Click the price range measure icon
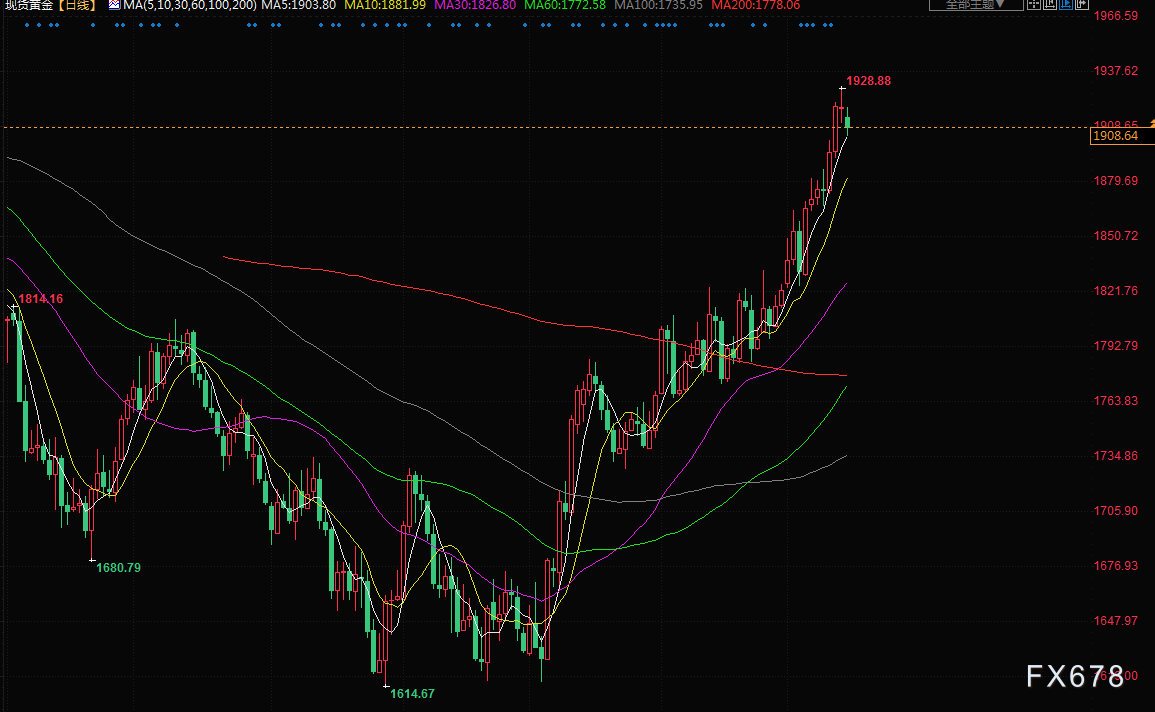Viewport: 1155px width, 712px height. 1050,4
